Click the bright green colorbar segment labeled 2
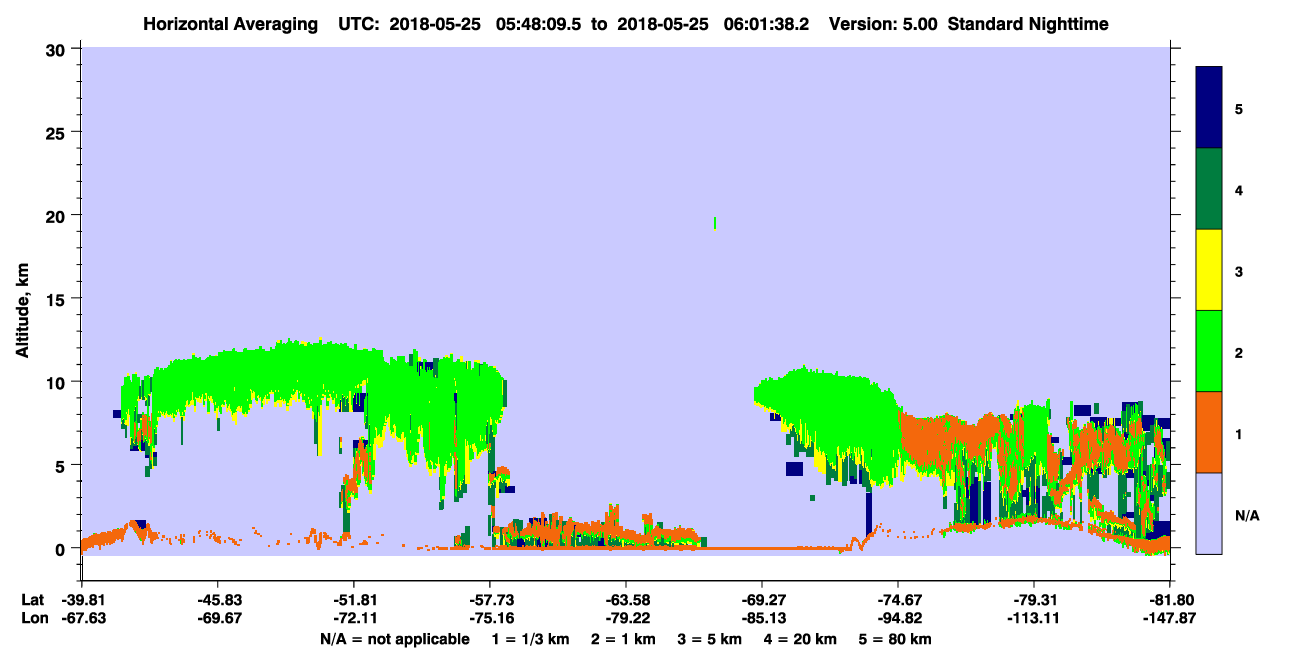The height and width of the screenshot is (667, 1300). 1209,351
